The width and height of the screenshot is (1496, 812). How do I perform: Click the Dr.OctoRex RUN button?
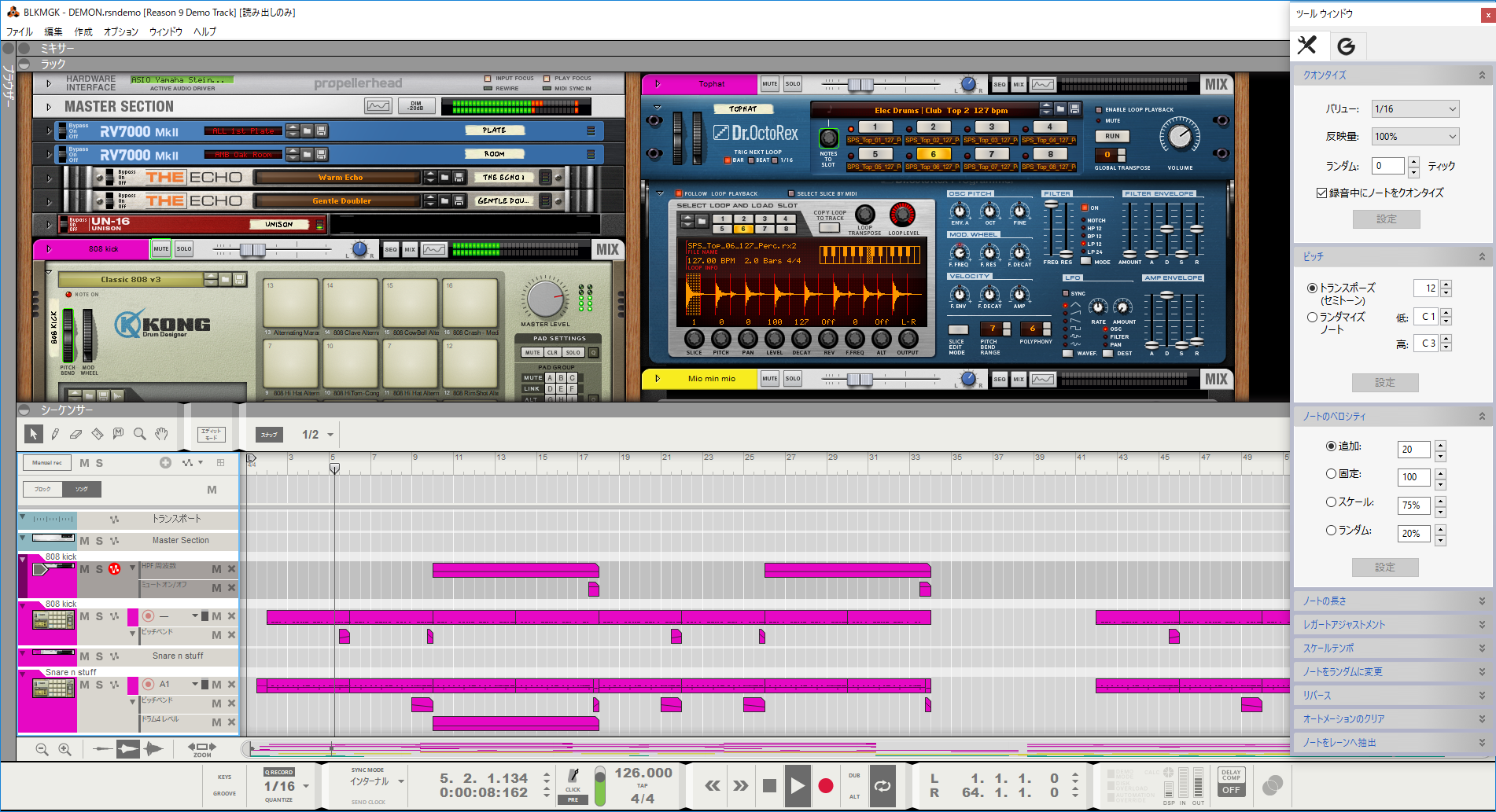pyautogui.click(x=1112, y=136)
